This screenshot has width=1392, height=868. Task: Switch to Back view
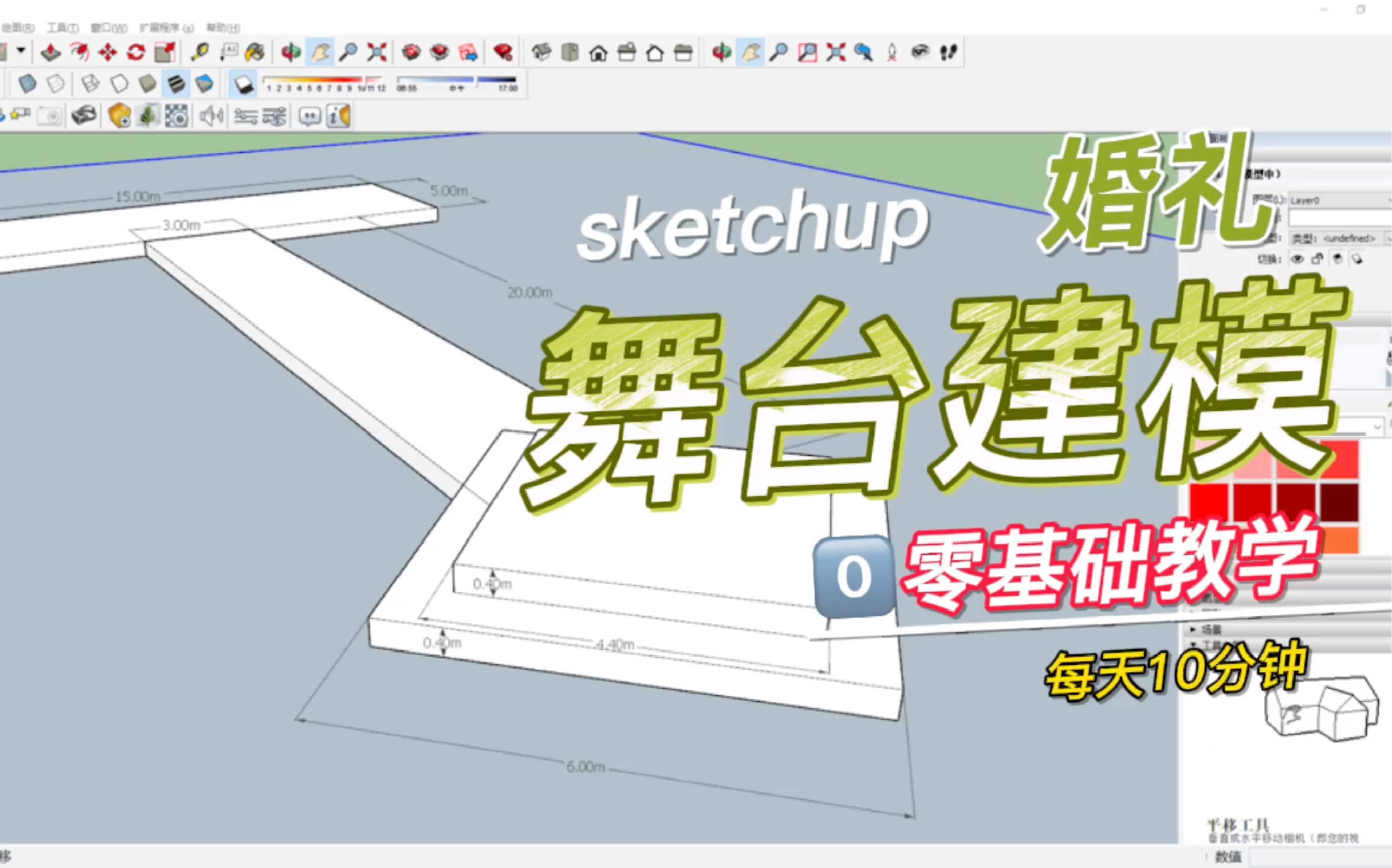point(655,53)
